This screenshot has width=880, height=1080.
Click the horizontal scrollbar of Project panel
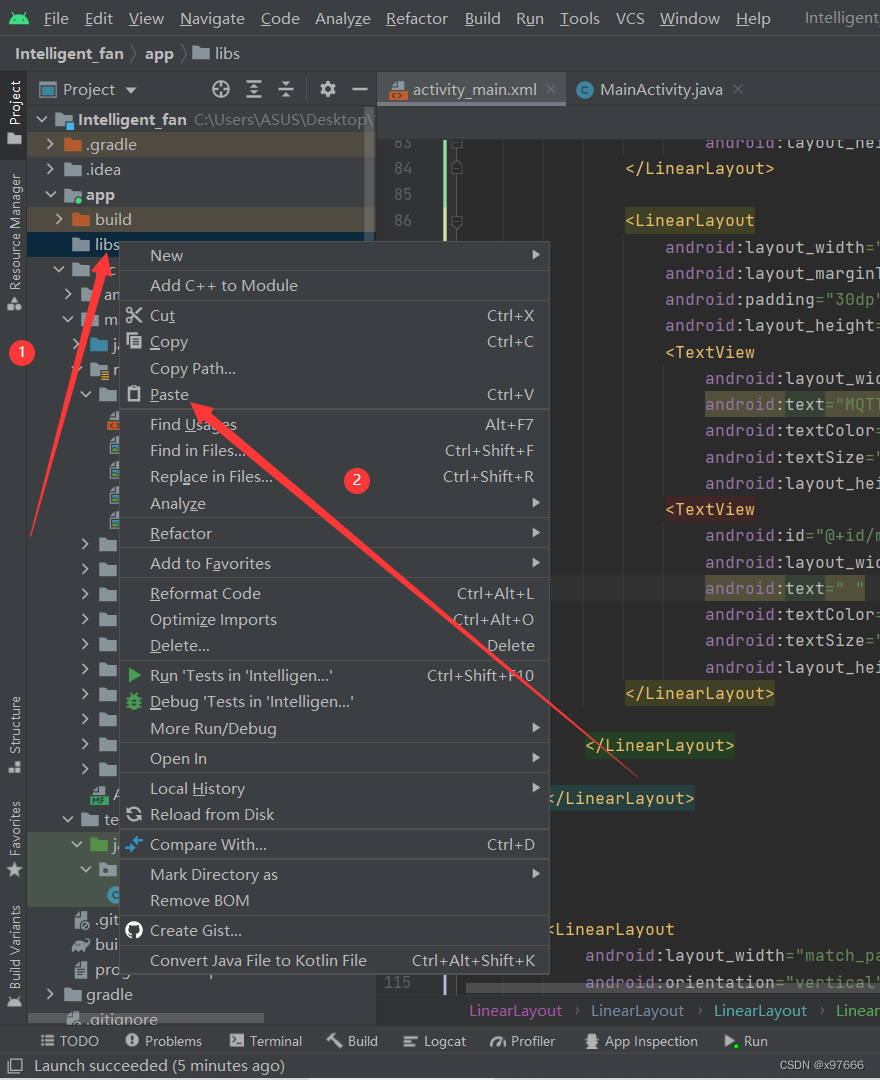[x=147, y=1018]
